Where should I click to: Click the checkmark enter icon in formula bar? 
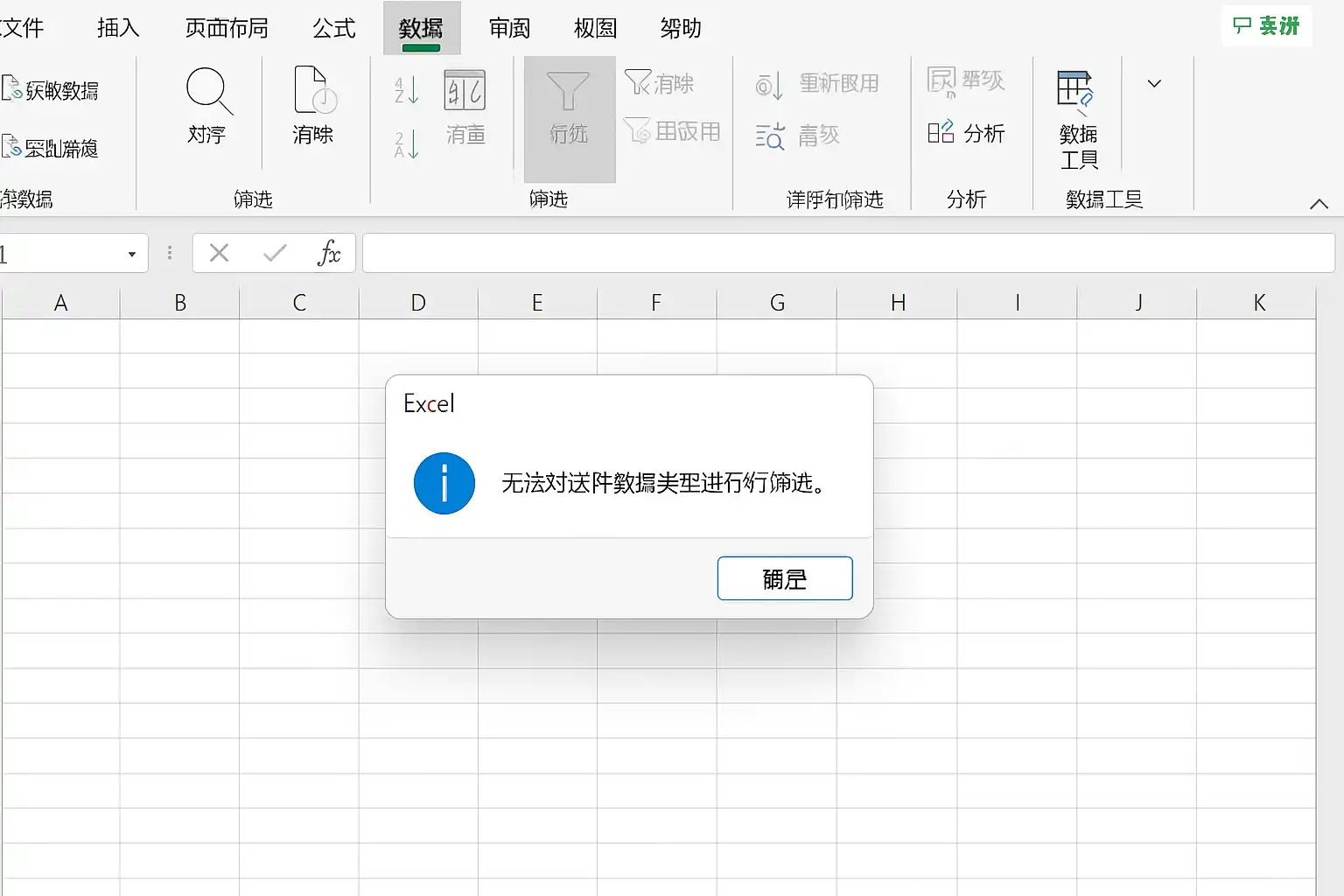click(x=275, y=254)
